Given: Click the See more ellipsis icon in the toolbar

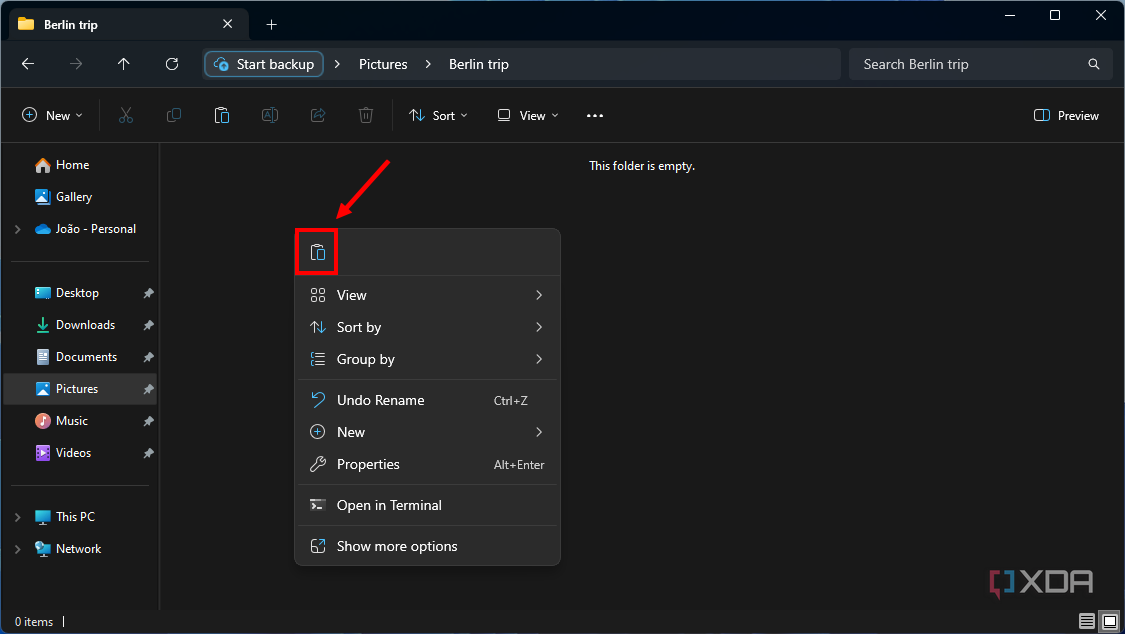Looking at the screenshot, I should (x=594, y=115).
